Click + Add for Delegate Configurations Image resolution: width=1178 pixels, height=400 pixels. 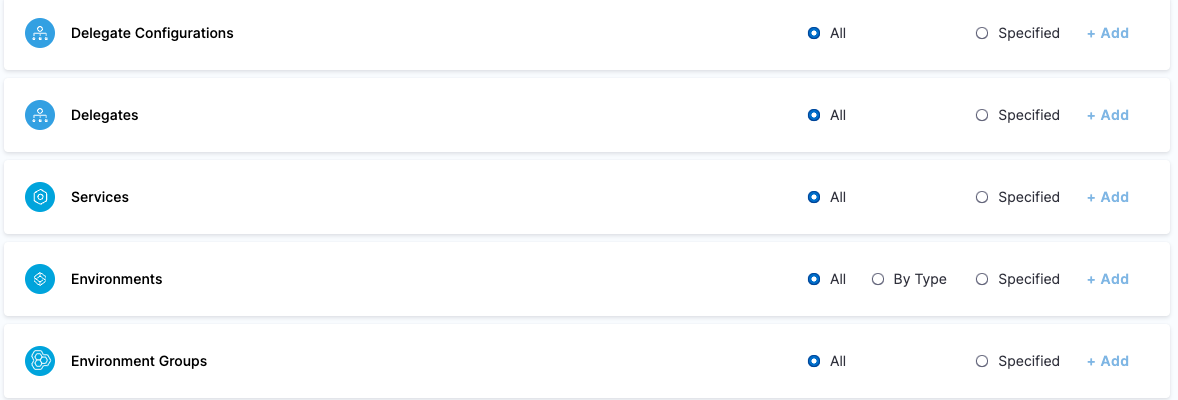click(x=1108, y=33)
